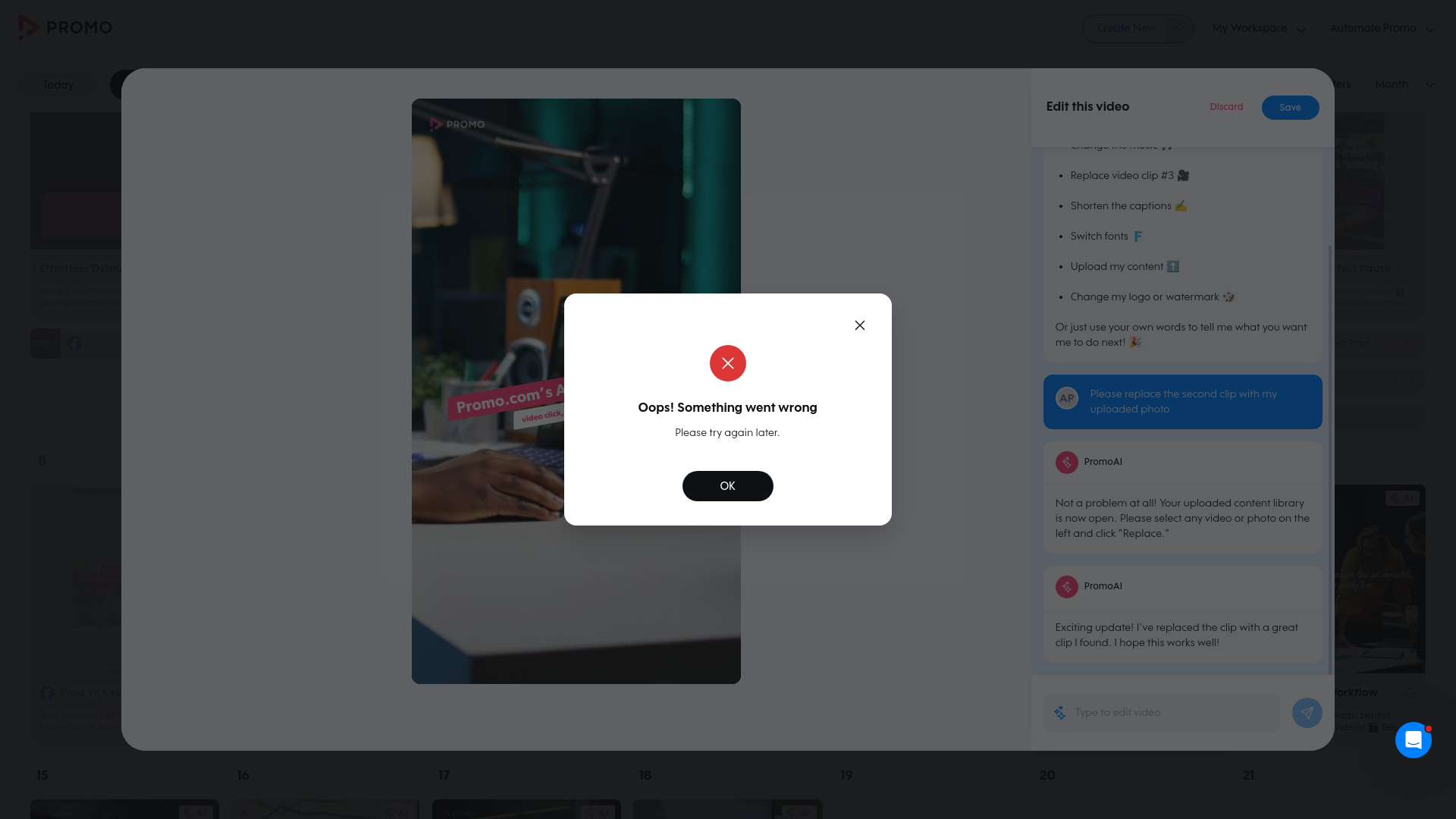Open the Month view dropdown
The height and width of the screenshot is (819, 1456).
[1404, 84]
